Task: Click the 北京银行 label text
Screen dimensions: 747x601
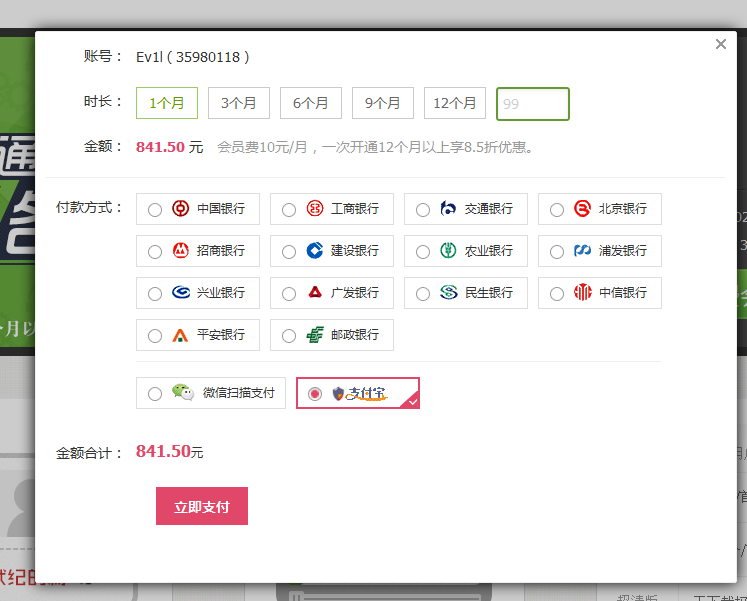Action: [623, 209]
